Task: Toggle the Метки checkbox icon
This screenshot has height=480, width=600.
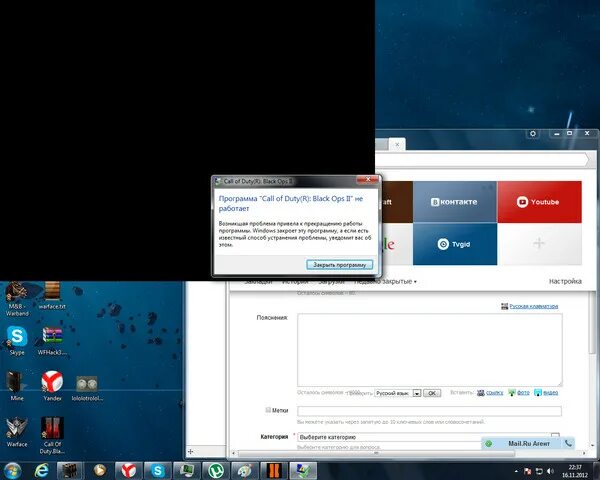Action: (268, 410)
